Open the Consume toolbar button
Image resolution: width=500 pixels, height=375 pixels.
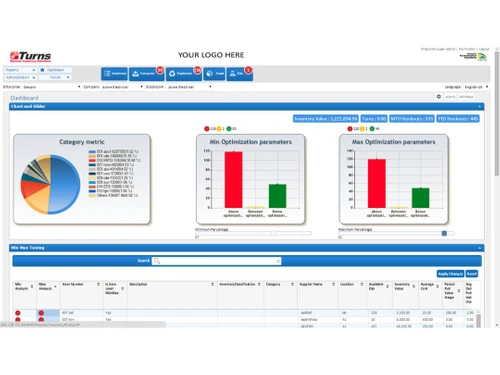tap(146, 74)
